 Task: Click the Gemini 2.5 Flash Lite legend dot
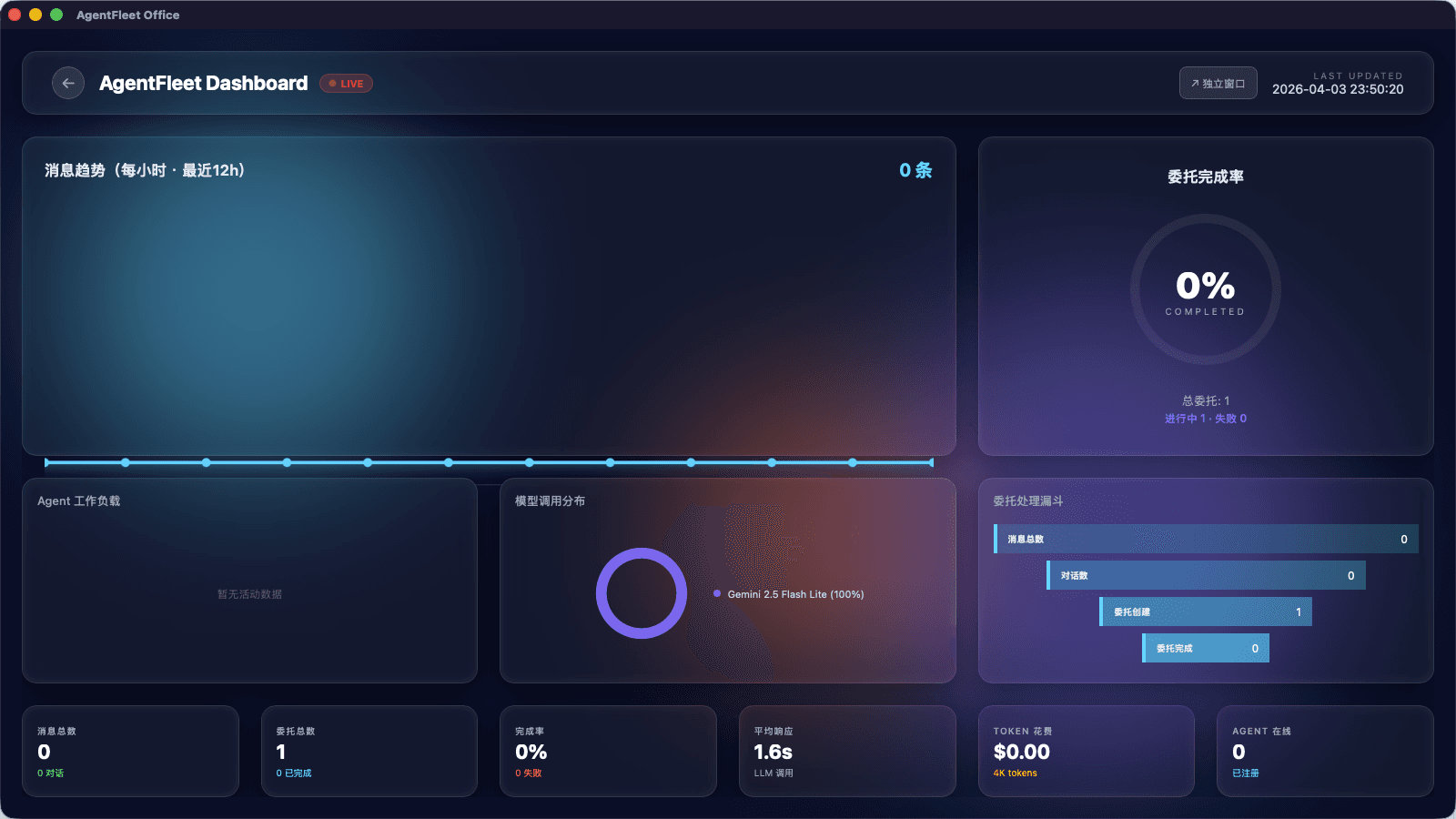tap(718, 593)
